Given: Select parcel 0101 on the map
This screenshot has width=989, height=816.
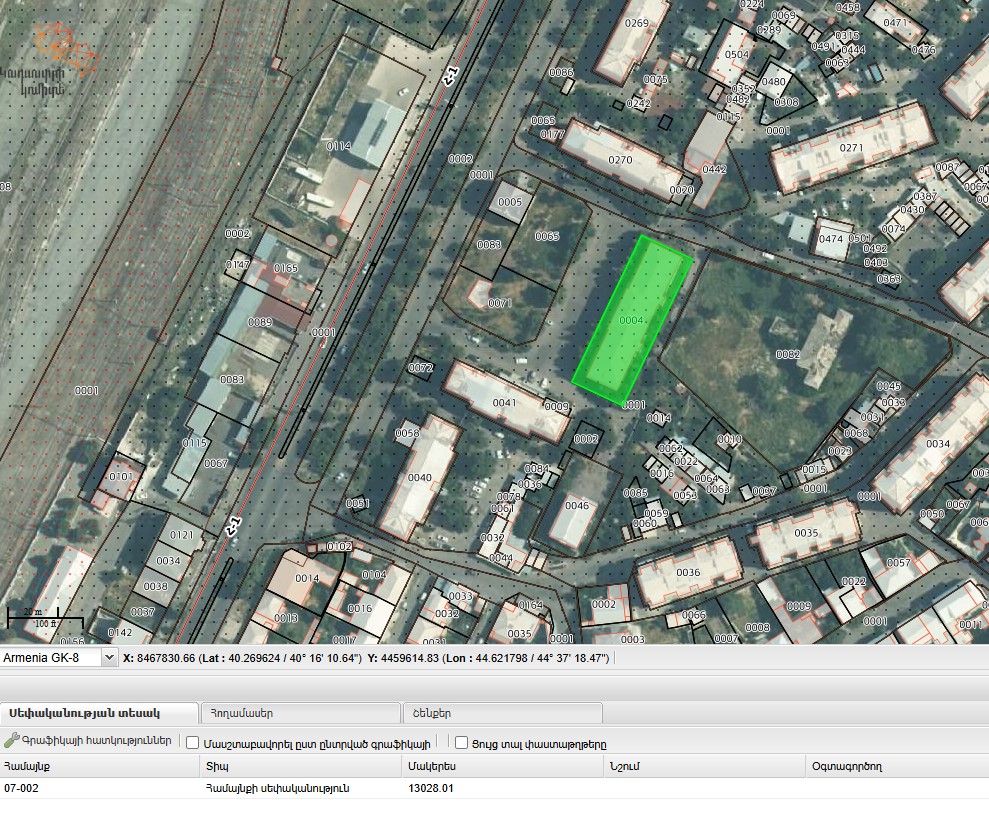Looking at the screenshot, I should click(121, 477).
